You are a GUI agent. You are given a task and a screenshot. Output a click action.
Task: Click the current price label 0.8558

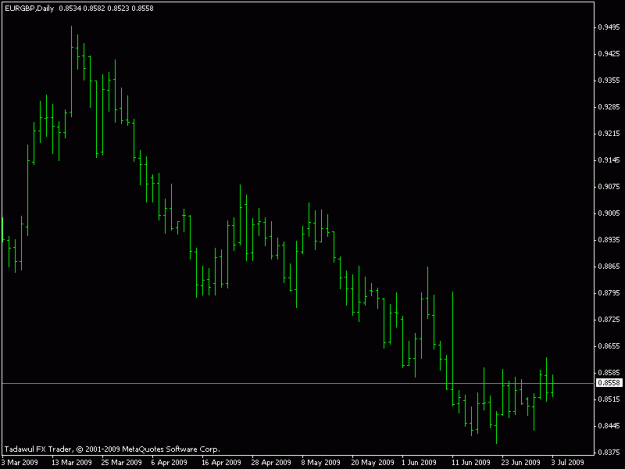point(609,383)
